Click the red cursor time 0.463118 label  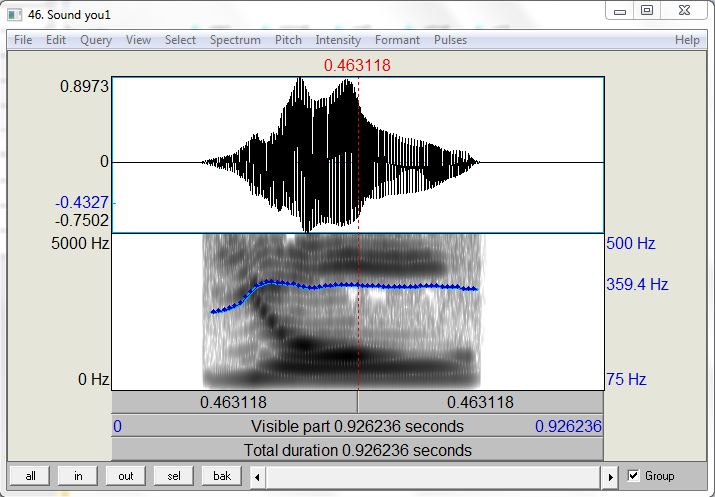[x=358, y=65]
